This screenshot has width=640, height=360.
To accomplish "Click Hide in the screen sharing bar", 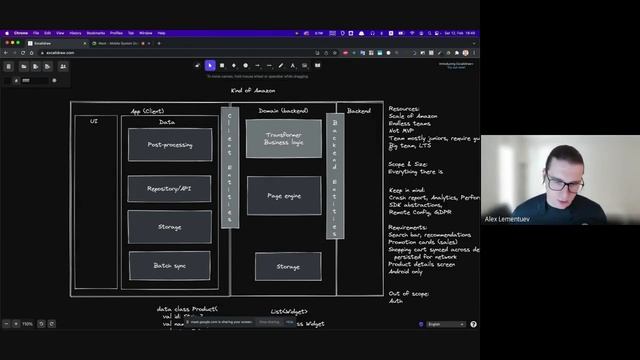I will point(289,322).
